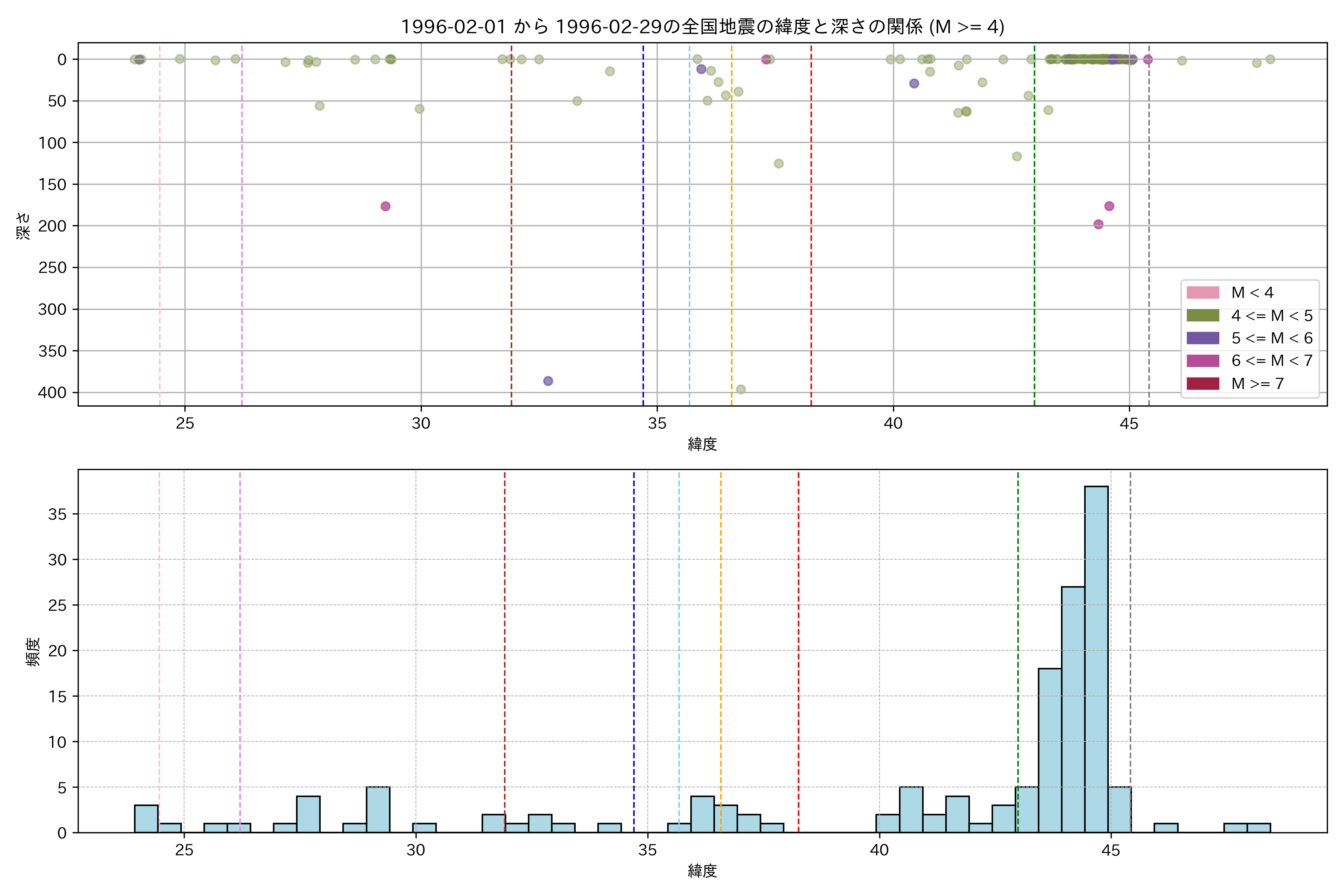
Task: Click the 緯度 x-axis label of the histogram
Action: point(702,871)
